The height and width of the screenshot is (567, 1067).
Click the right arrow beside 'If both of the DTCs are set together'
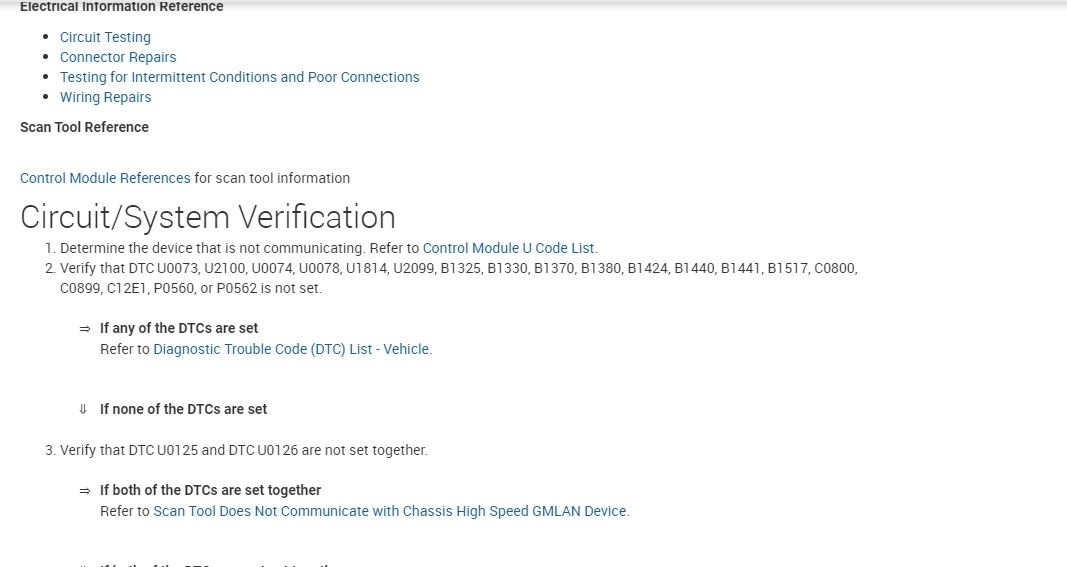[x=85, y=490]
